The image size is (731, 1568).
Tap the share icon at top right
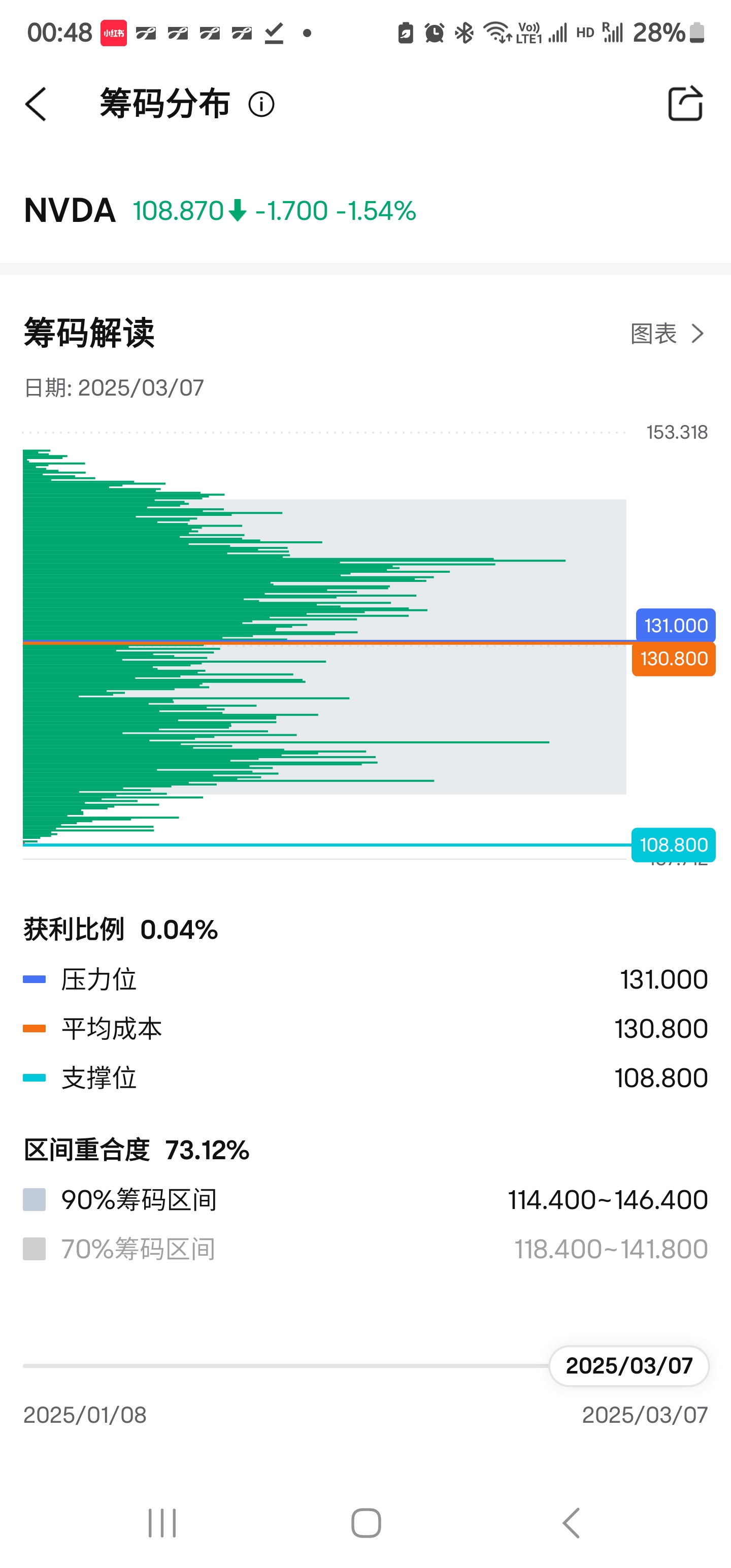685,104
